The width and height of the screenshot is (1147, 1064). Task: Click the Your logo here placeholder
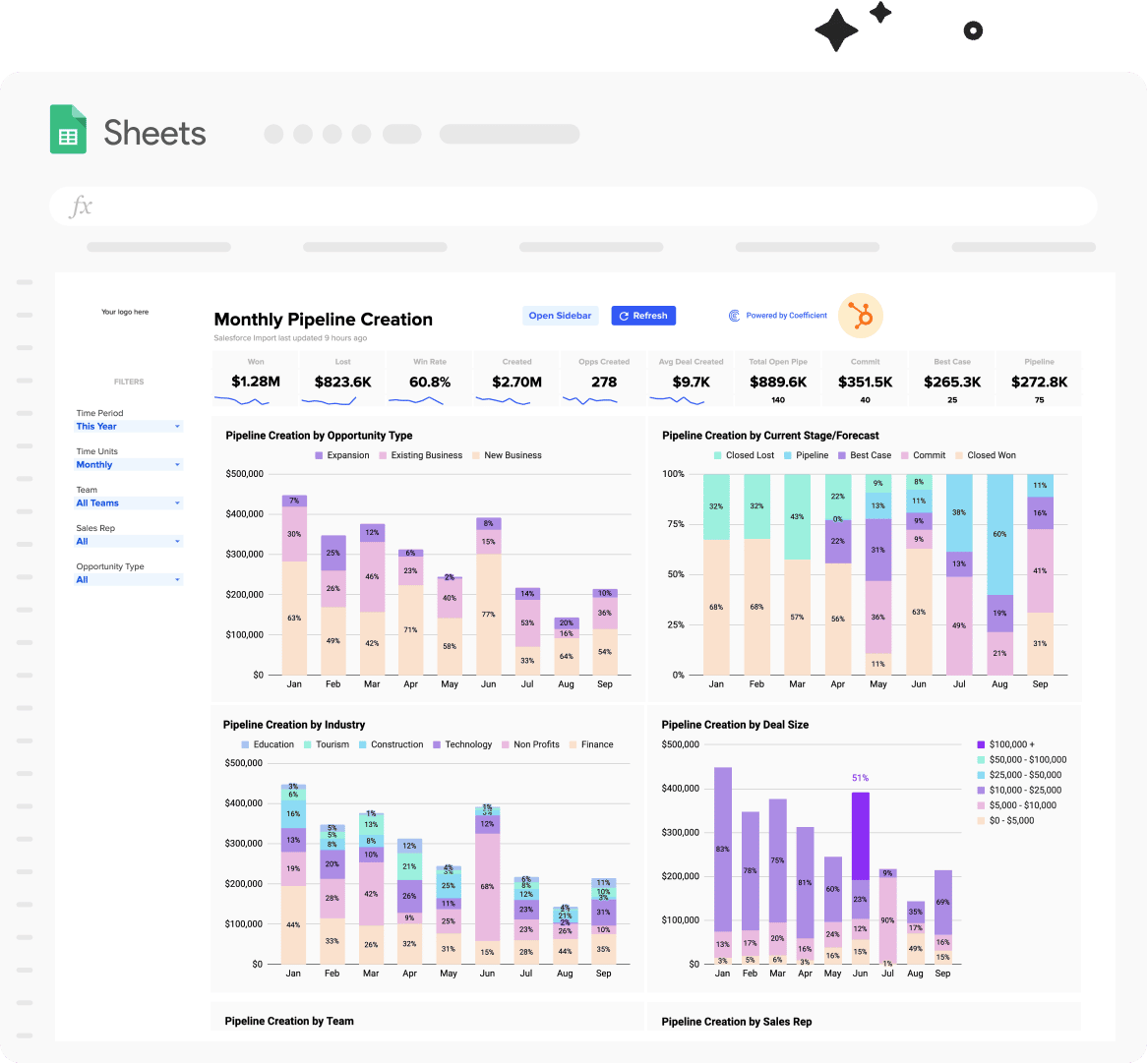pos(125,313)
